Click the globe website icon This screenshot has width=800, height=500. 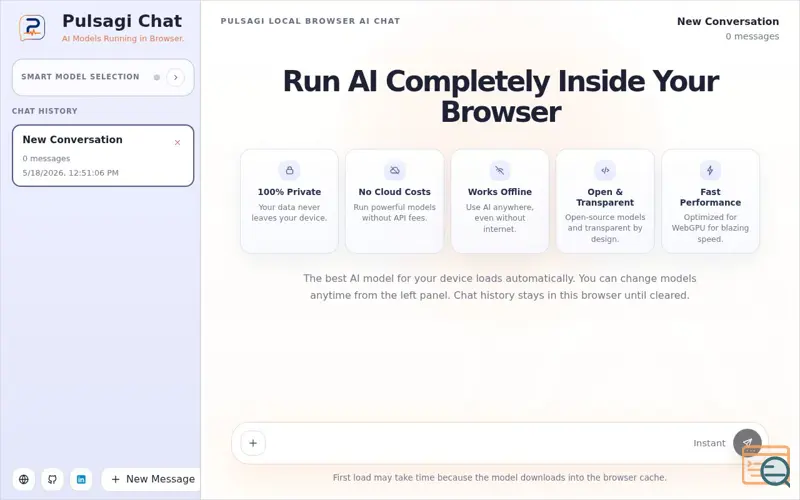pos(23,479)
